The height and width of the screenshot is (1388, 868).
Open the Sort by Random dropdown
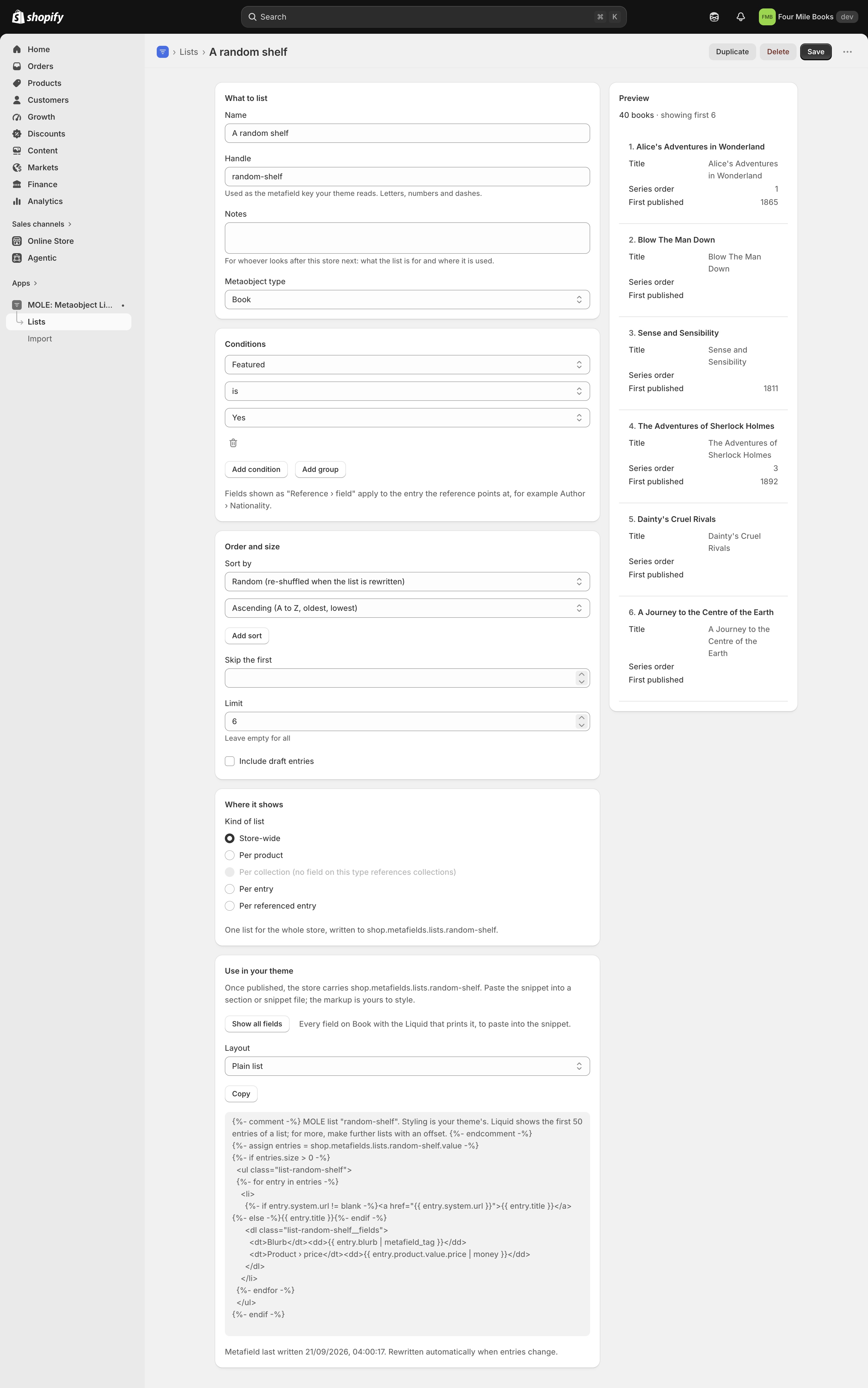click(407, 582)
